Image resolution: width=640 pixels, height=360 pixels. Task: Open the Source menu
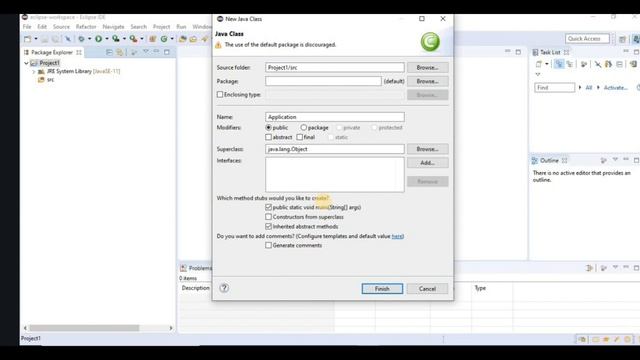click(61, 27)
